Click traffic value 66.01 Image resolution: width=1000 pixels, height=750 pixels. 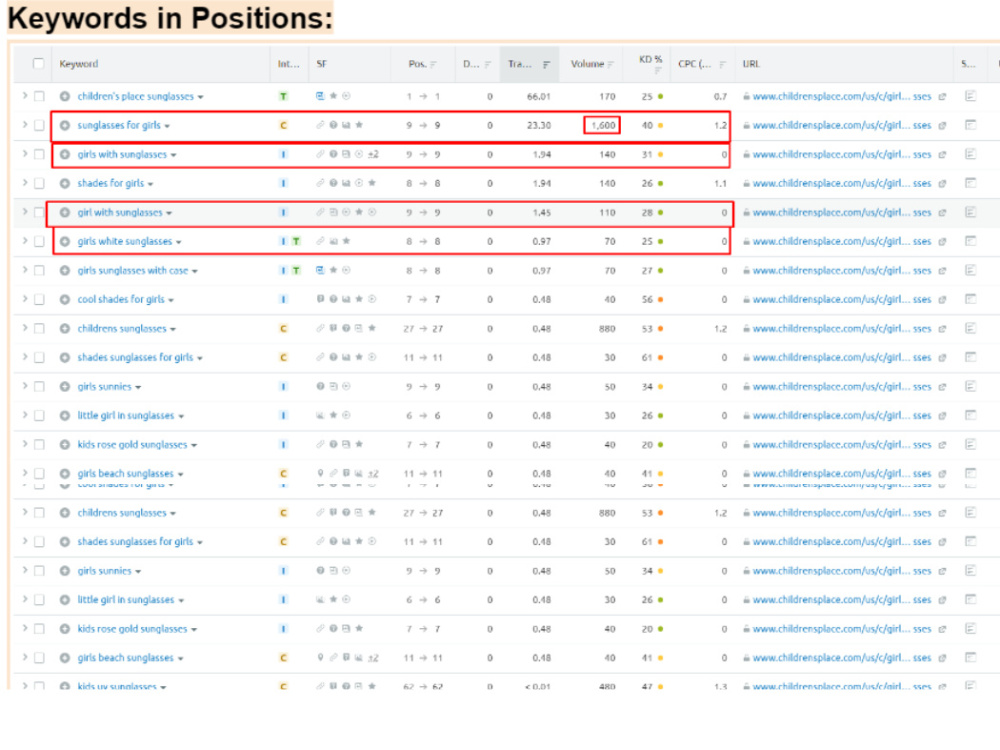538,97
